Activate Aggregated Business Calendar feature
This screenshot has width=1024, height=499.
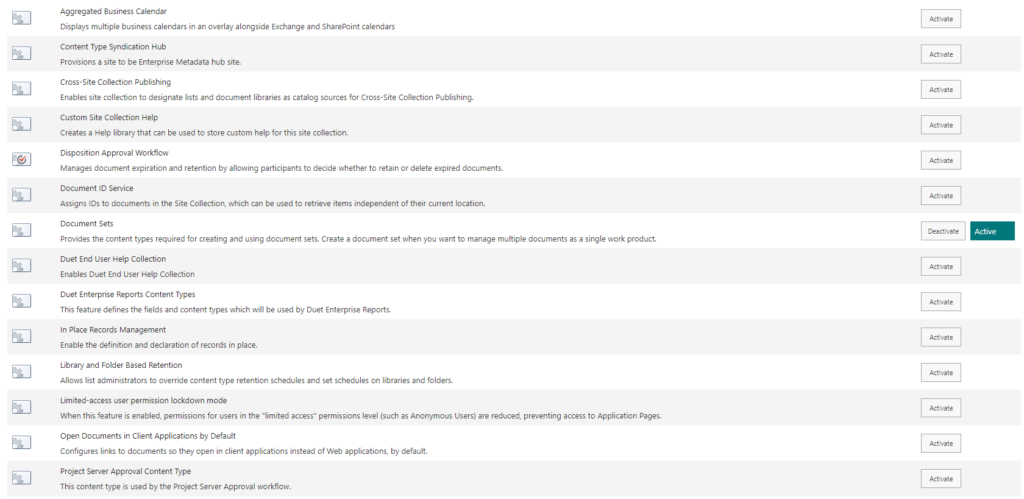click(941, 19)
